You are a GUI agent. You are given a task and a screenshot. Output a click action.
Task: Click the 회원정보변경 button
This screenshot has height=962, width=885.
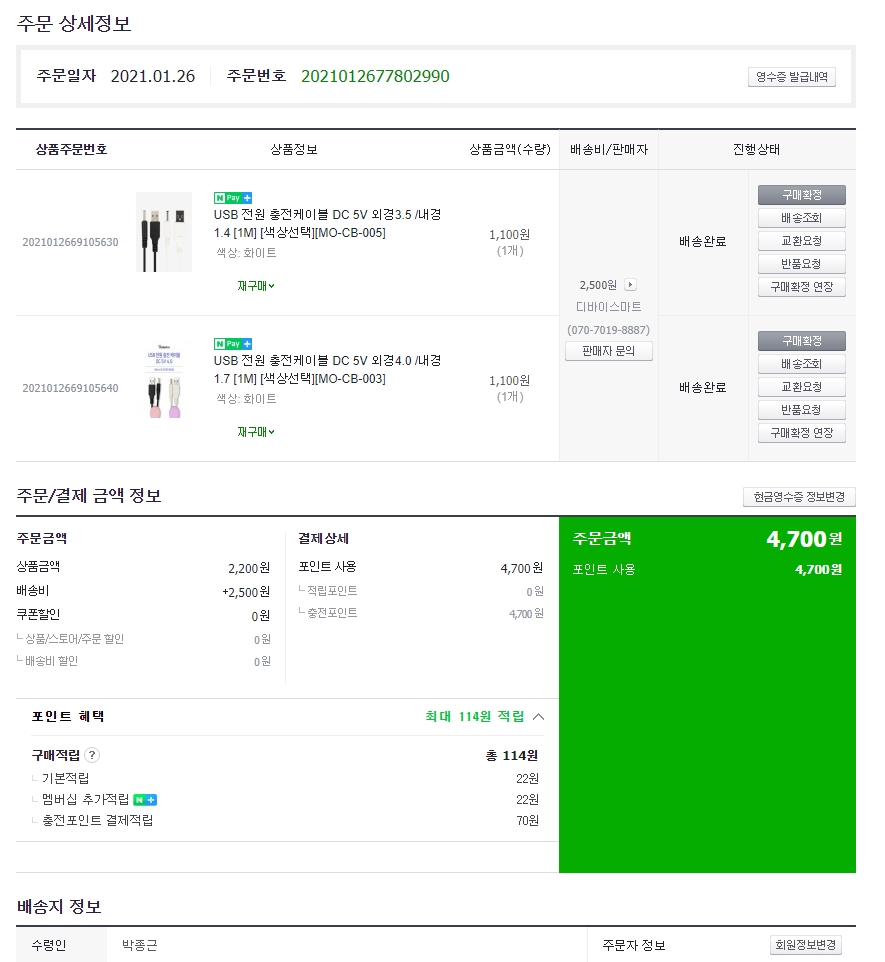[806, 945]
